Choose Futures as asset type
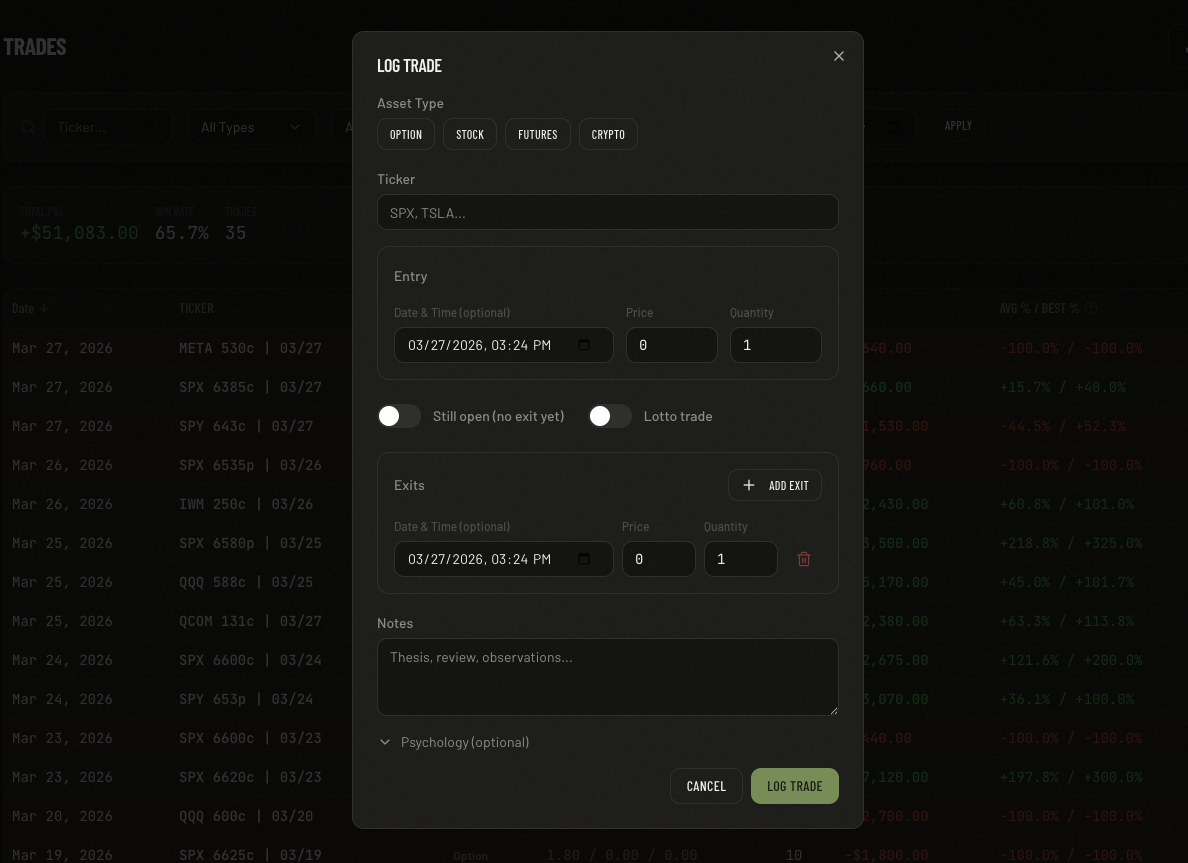Image resolution: width=1188 pixels, height=863 pixels. point(538,134)
